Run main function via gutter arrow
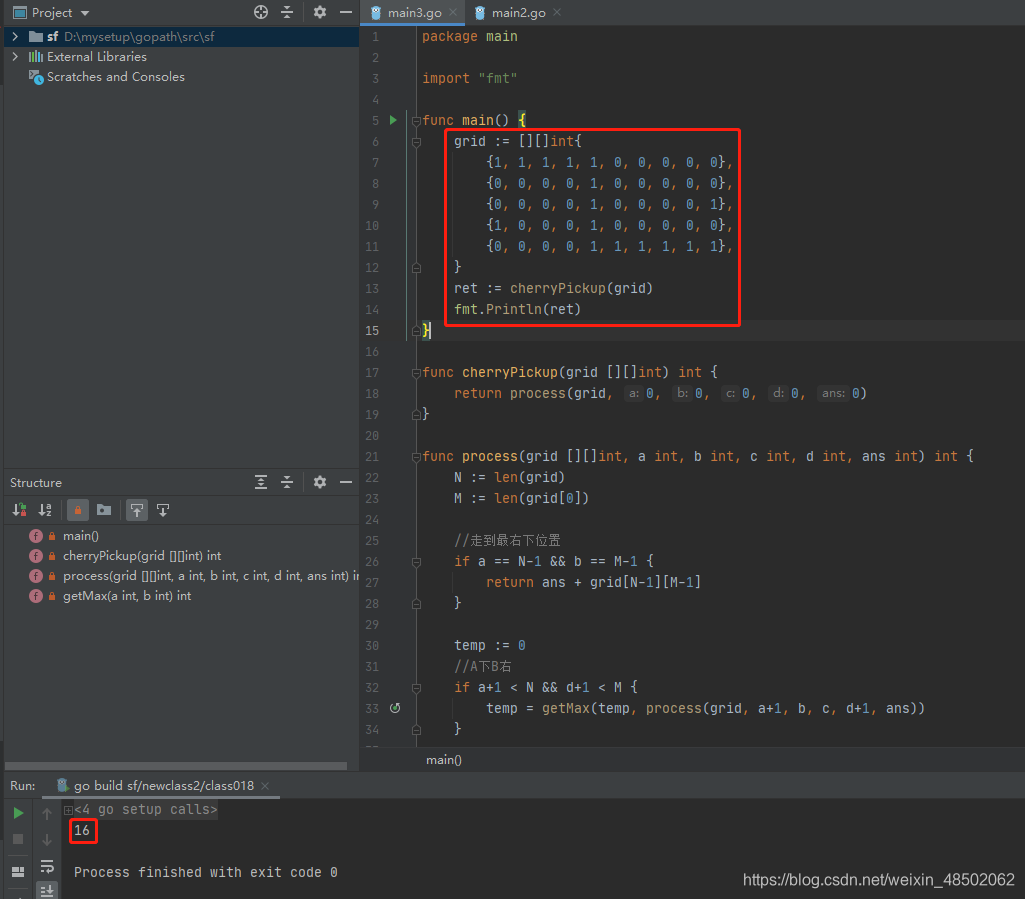The width and height of the screenshot is (1025, 899). click(393, 120)
